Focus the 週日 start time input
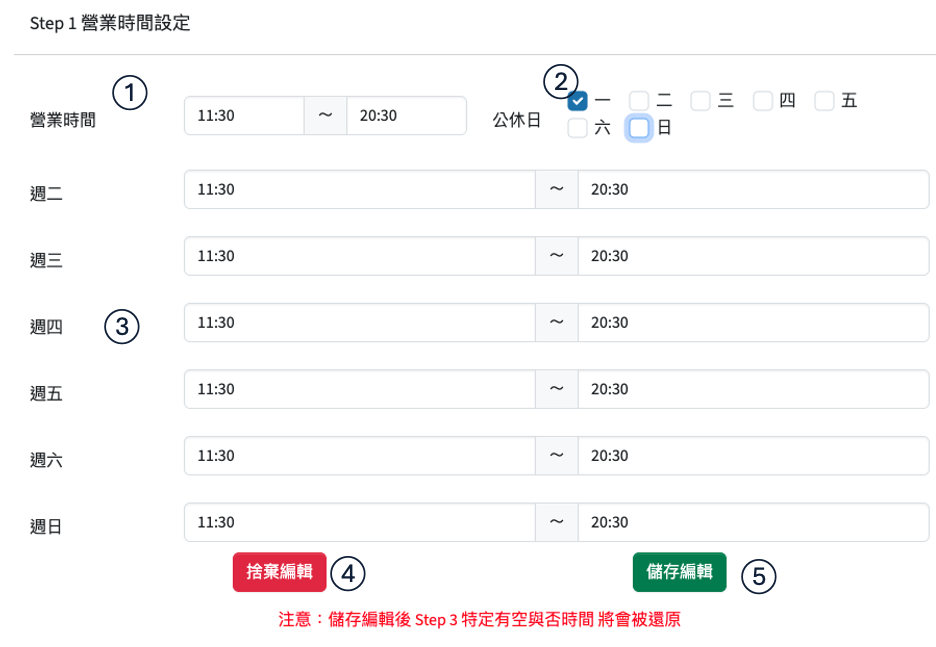Screen dimensions: 936x647 pyautogui.click(x=359, y=522)
